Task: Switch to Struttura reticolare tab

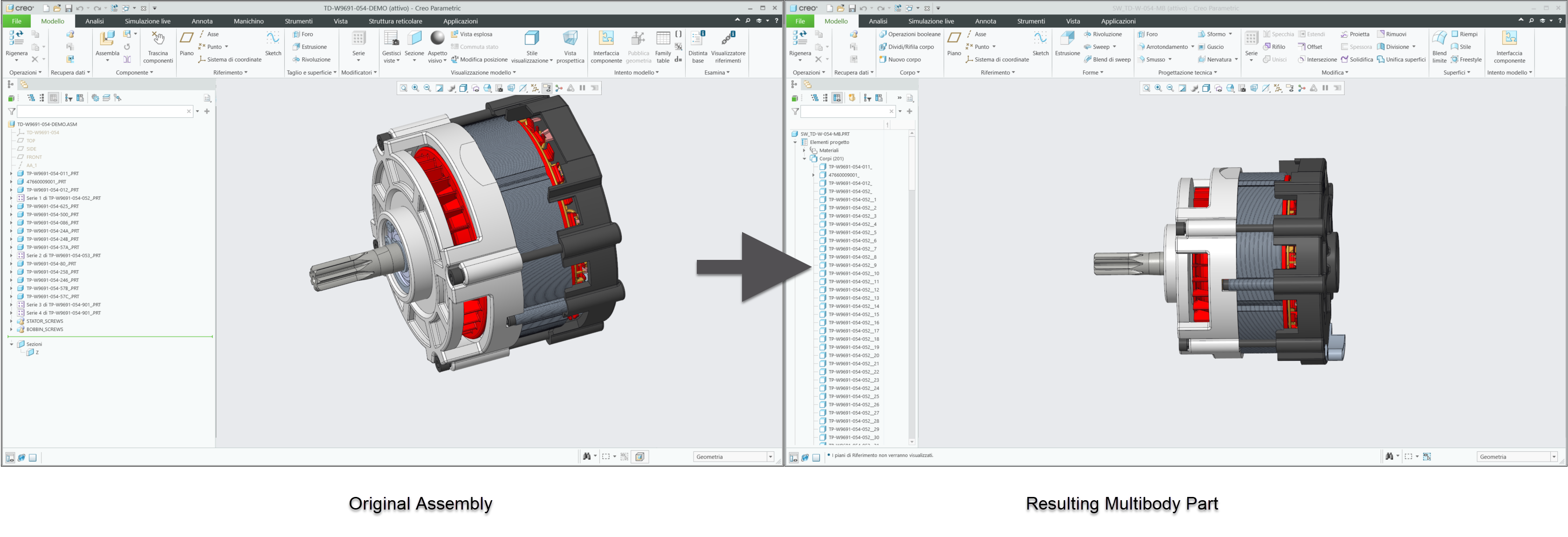Action: coord(395,21)
